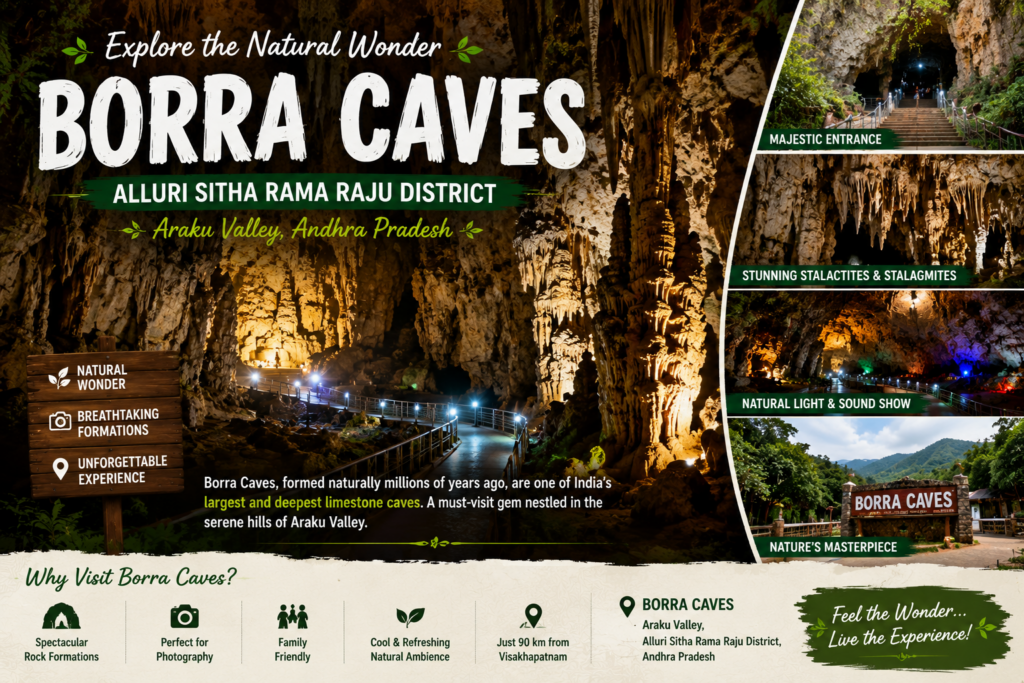Image resolution: width=1024 pixels, height=683 pixels.
Task: Click the location pin beside BORRA CAVES address
Action: click(x=627, y=606)
